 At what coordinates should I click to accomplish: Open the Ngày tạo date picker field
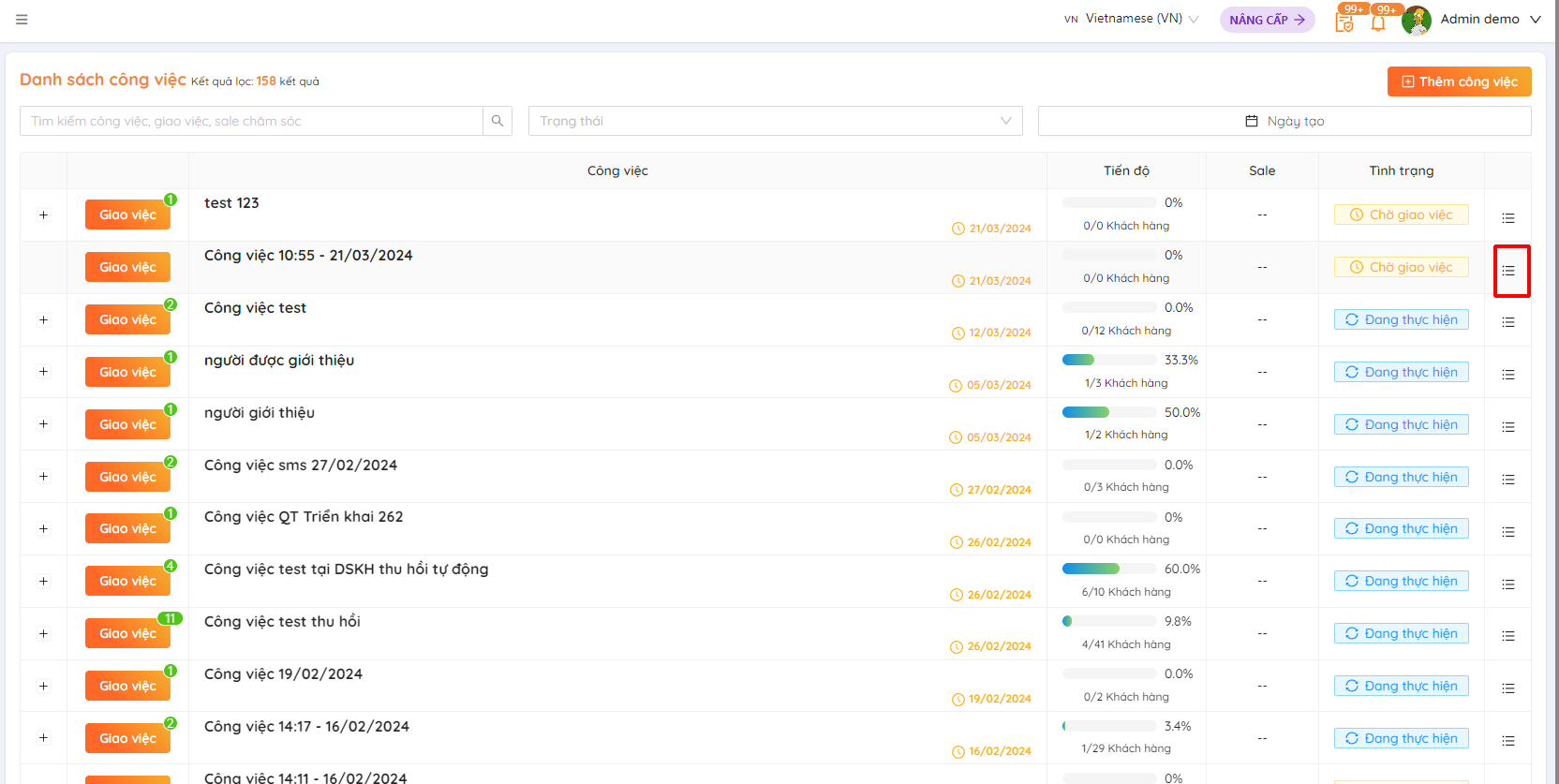pyautogui.click(x=1284, y=121)
